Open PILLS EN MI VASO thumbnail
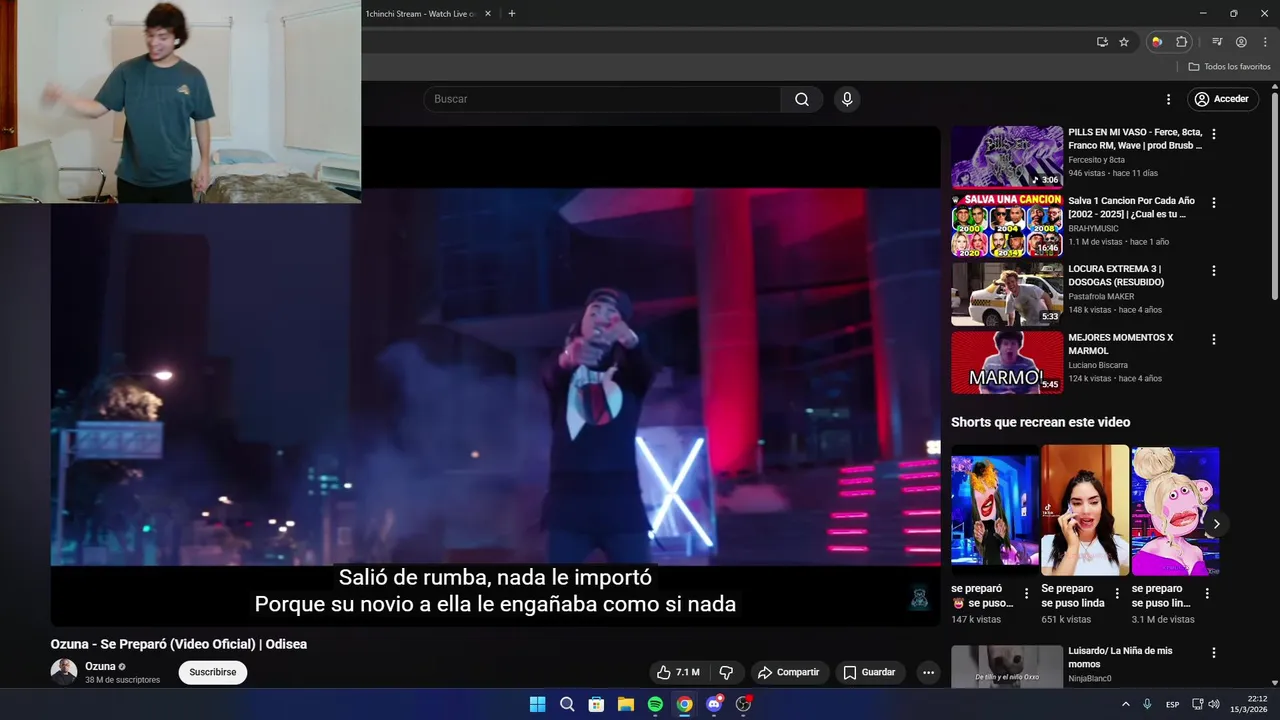 [x=1007, y=157]
